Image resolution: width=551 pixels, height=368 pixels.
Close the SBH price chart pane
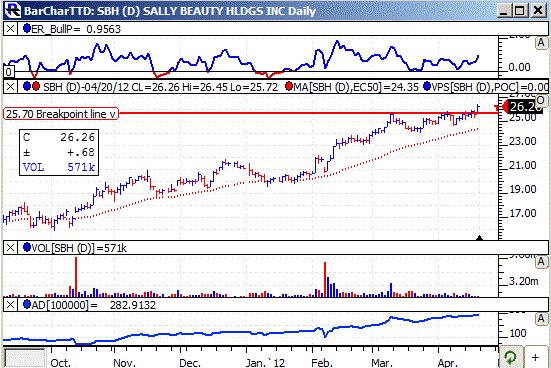pyautogui.click(x=10, y=86)
